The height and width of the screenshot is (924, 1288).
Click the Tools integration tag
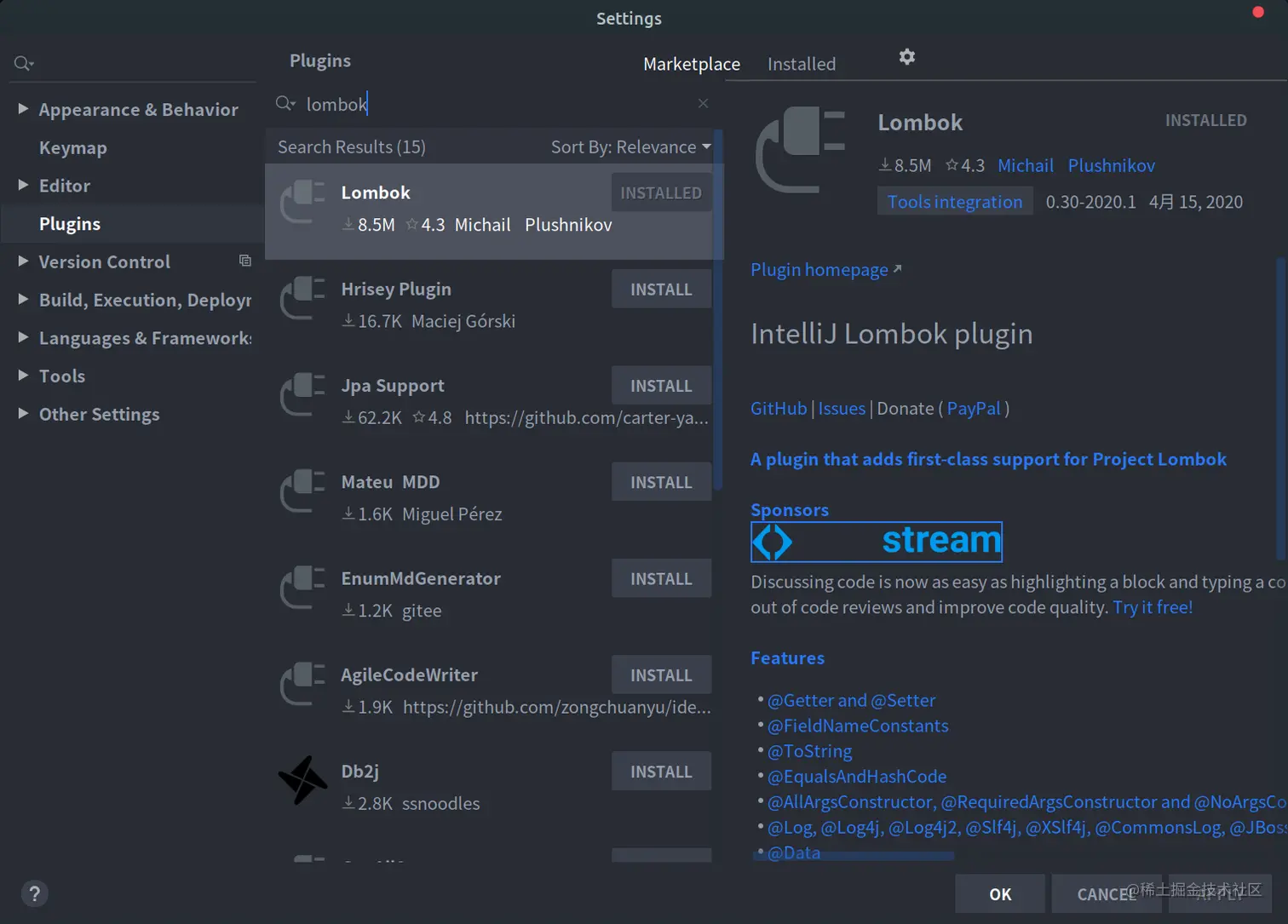pos(955,202)
